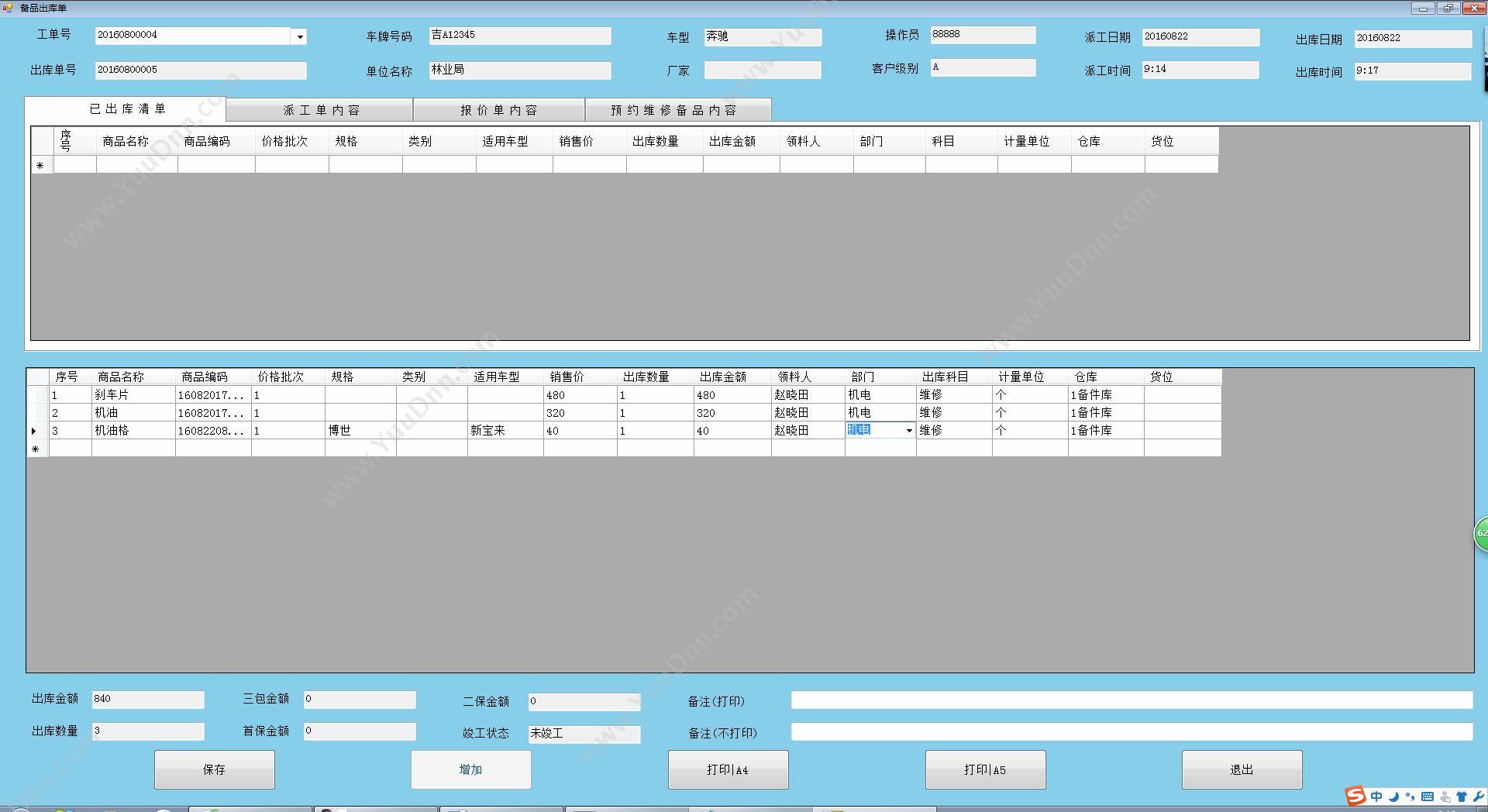Viewport: 1488px width, 812px height.
Task: Click the 备注(打印) text box
Action: click(1131, 700)
